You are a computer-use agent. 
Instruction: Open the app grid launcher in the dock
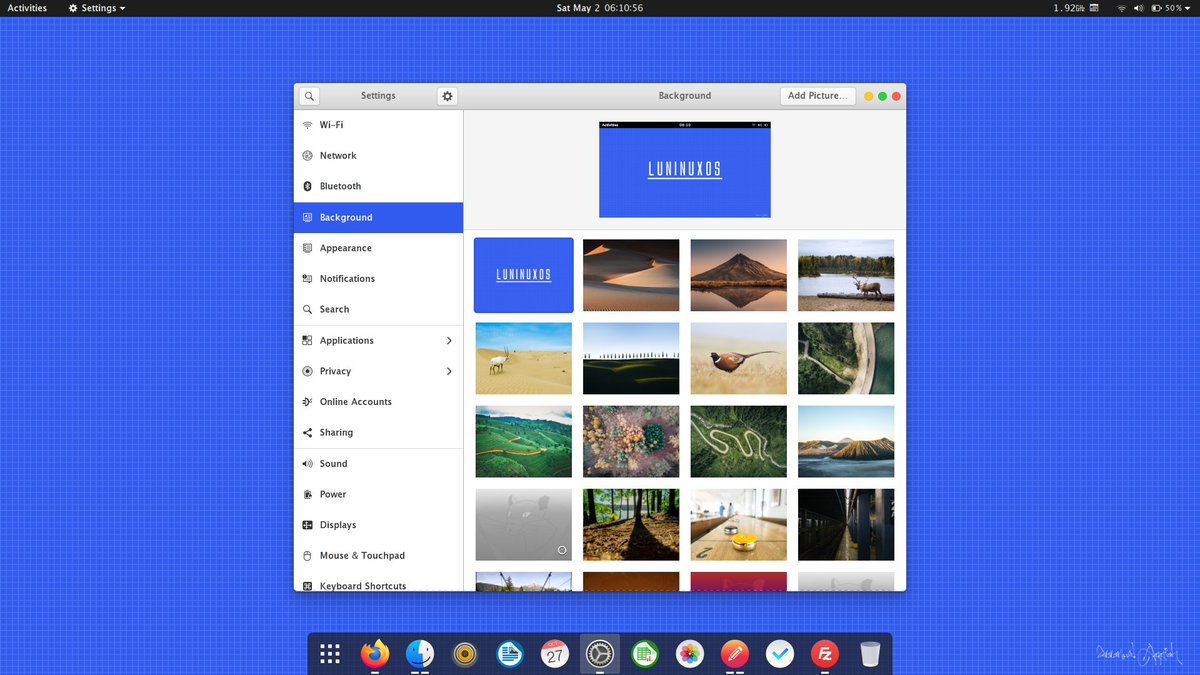point(329,653)
